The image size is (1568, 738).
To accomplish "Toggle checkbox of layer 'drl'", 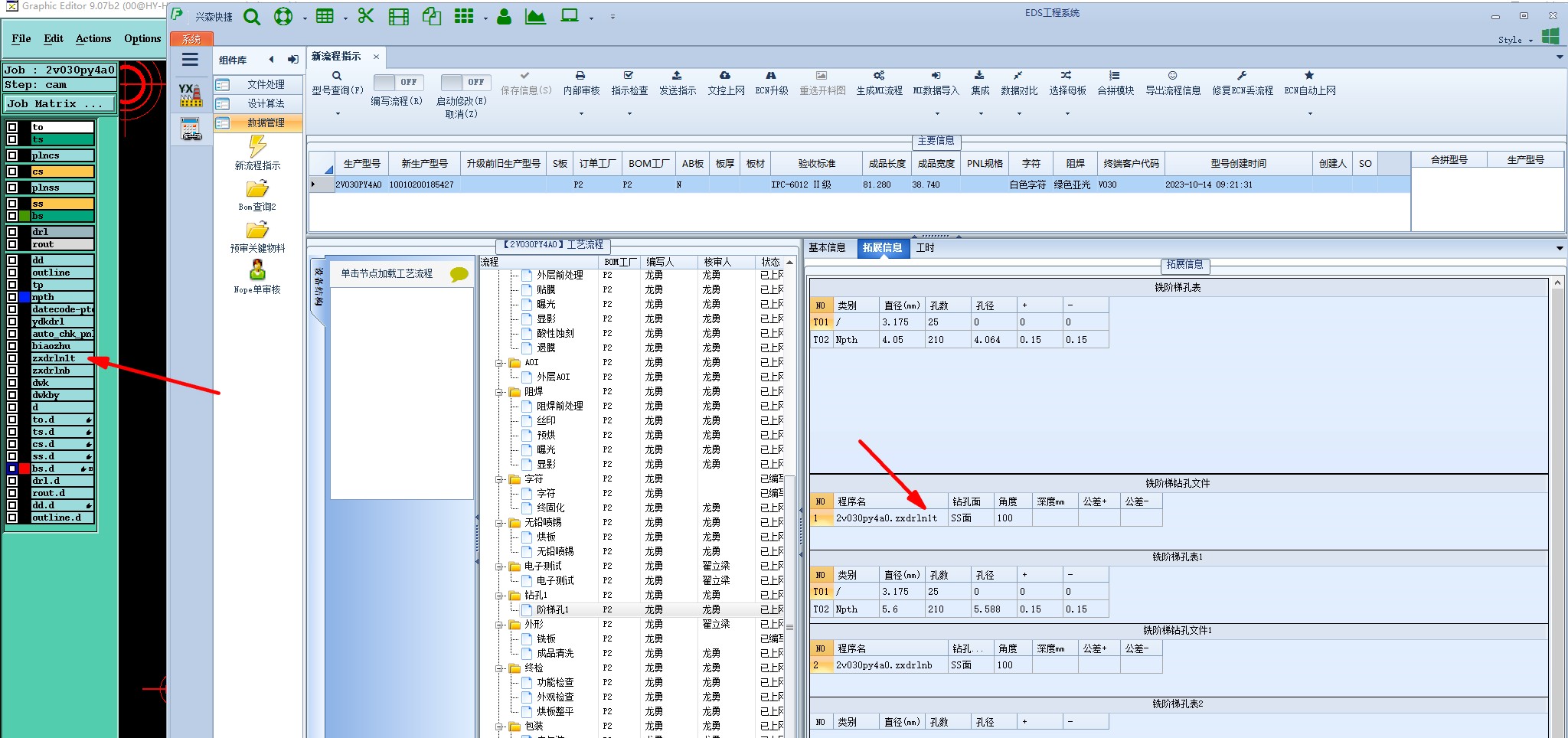I will pos(12,232).
